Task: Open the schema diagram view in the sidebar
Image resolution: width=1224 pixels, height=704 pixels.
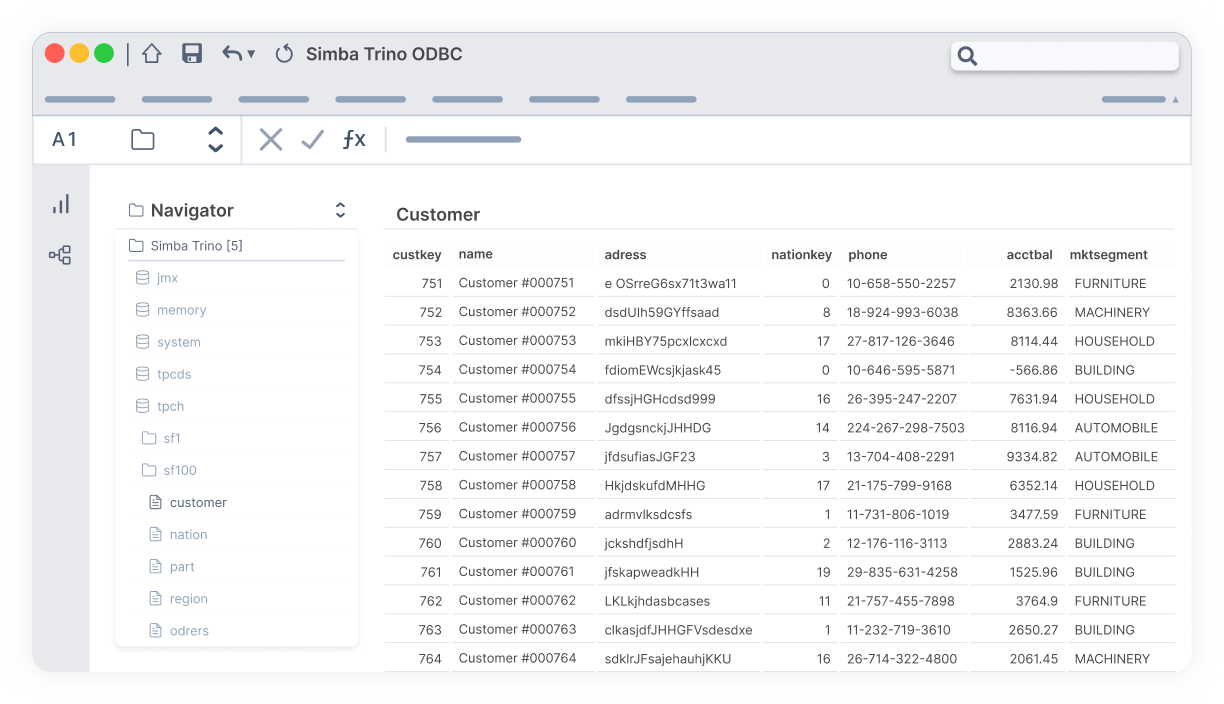Action: [x=61, y=255]
